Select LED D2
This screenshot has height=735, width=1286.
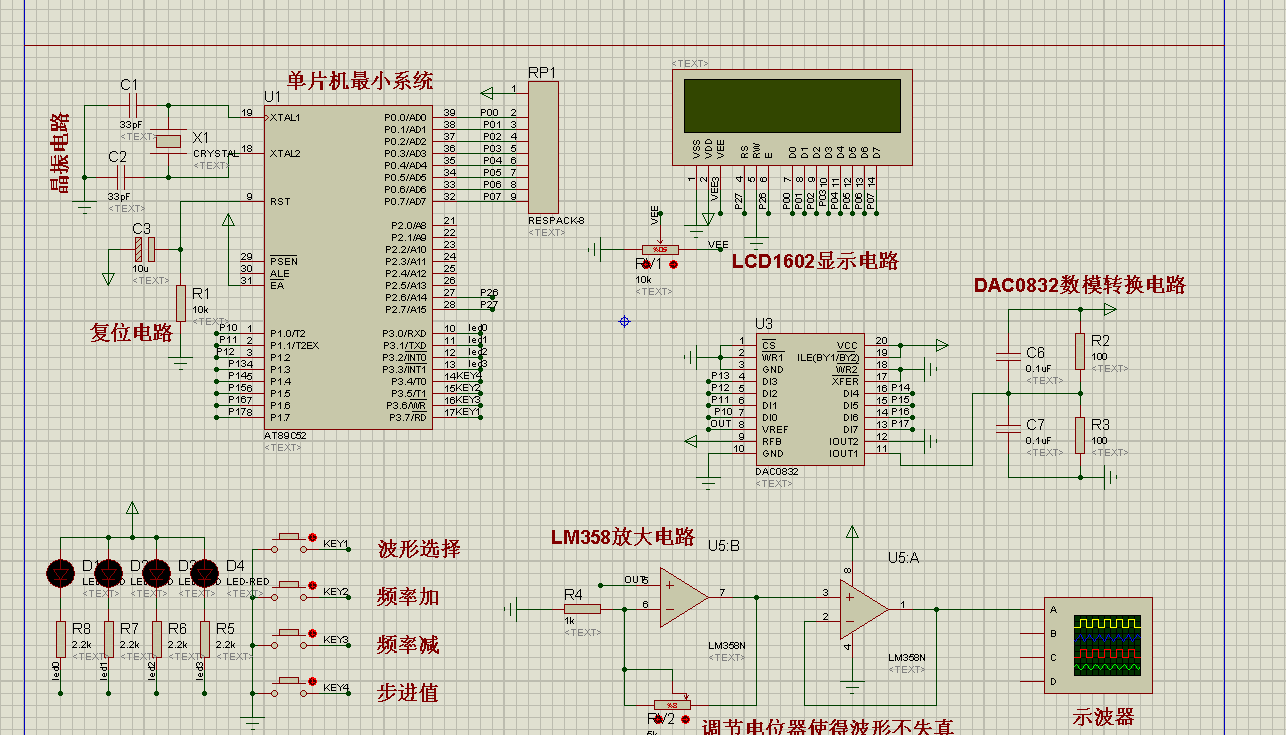[x=108, y=573]
